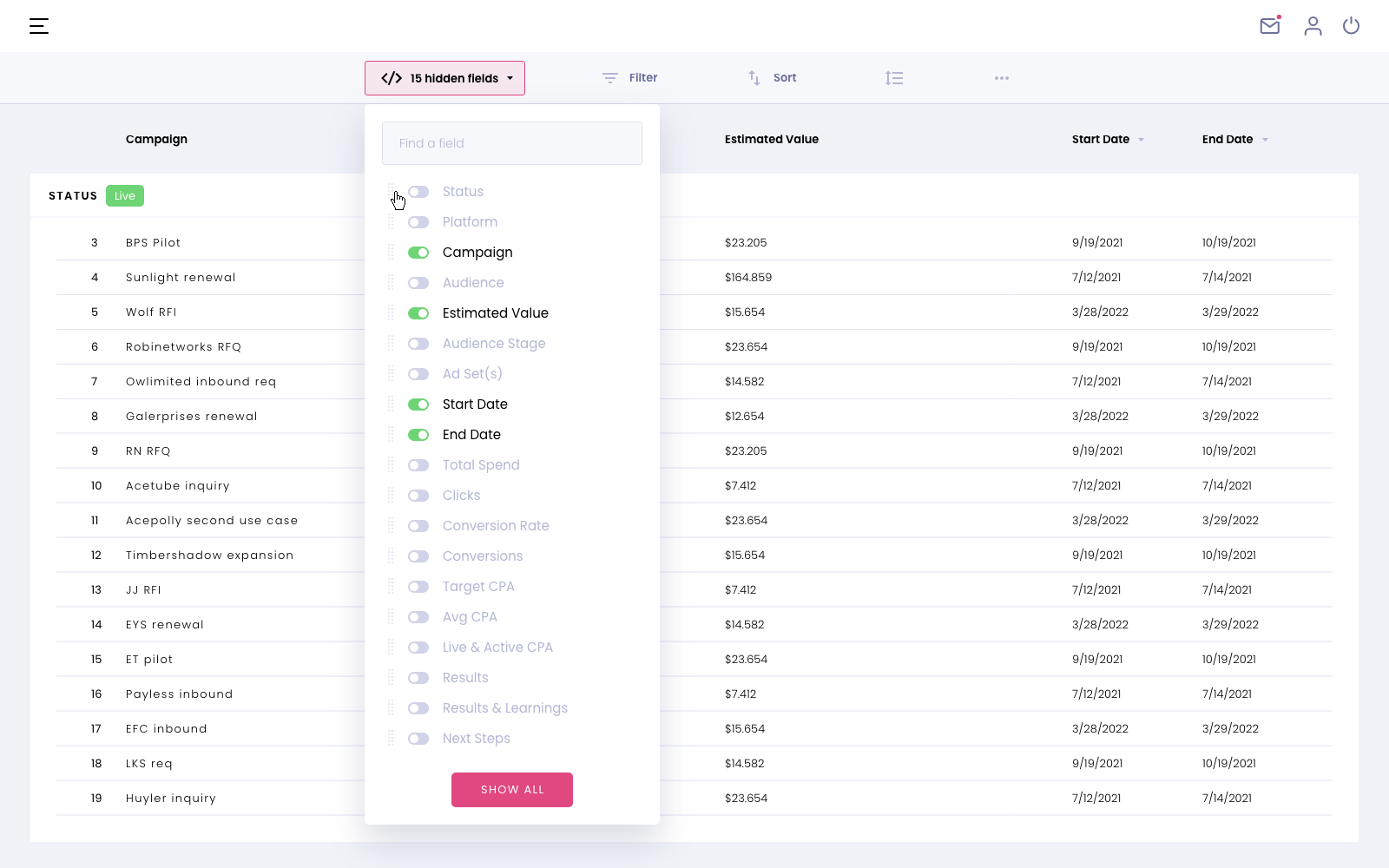Focus the Find a field search box
The width and height of the screenshot is (1389, 868).
point(512,143)
